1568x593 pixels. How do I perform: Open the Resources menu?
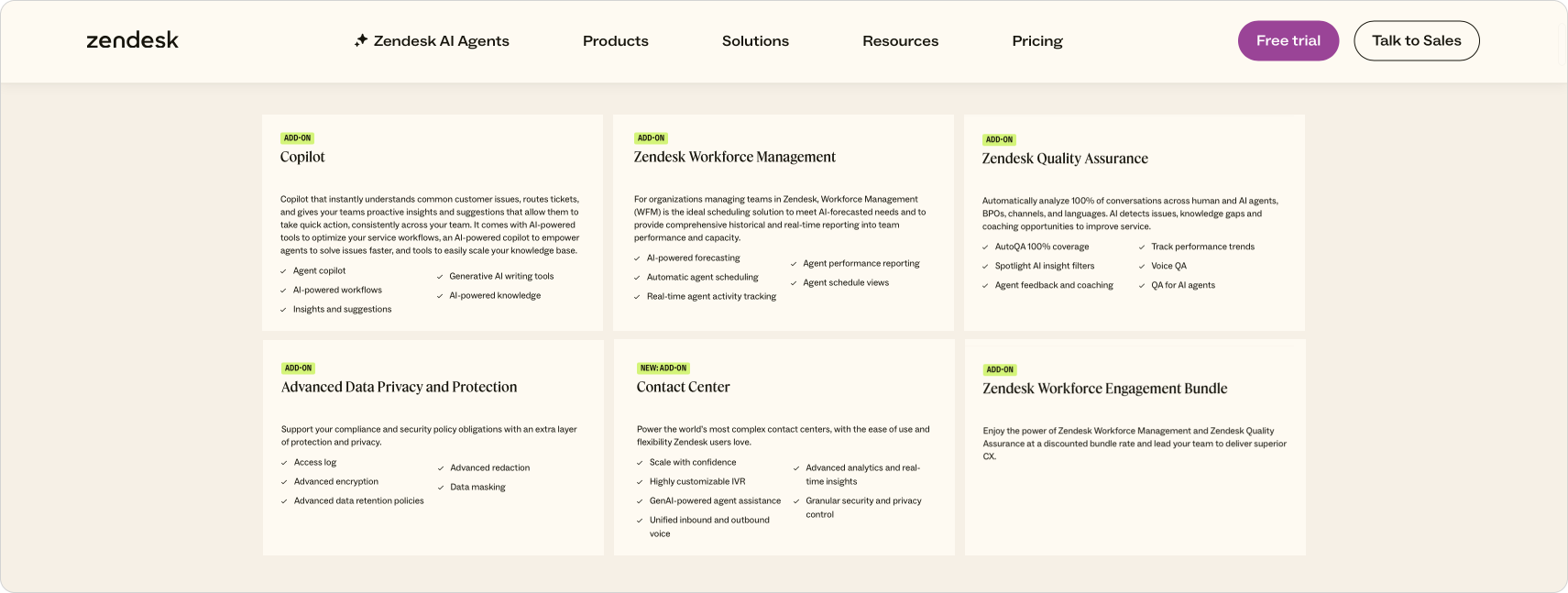[x=901, y=41]
